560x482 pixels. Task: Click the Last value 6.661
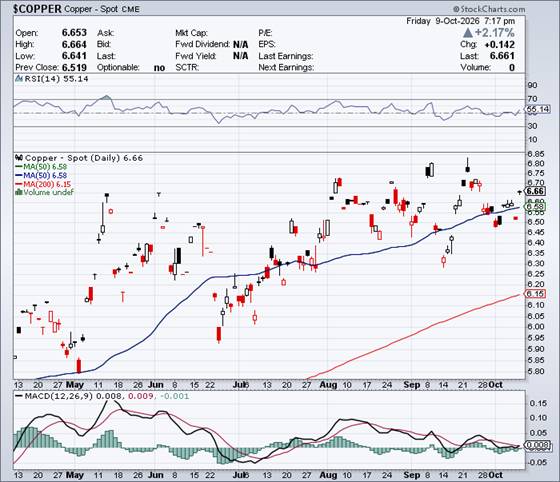(x=502, y=56)
